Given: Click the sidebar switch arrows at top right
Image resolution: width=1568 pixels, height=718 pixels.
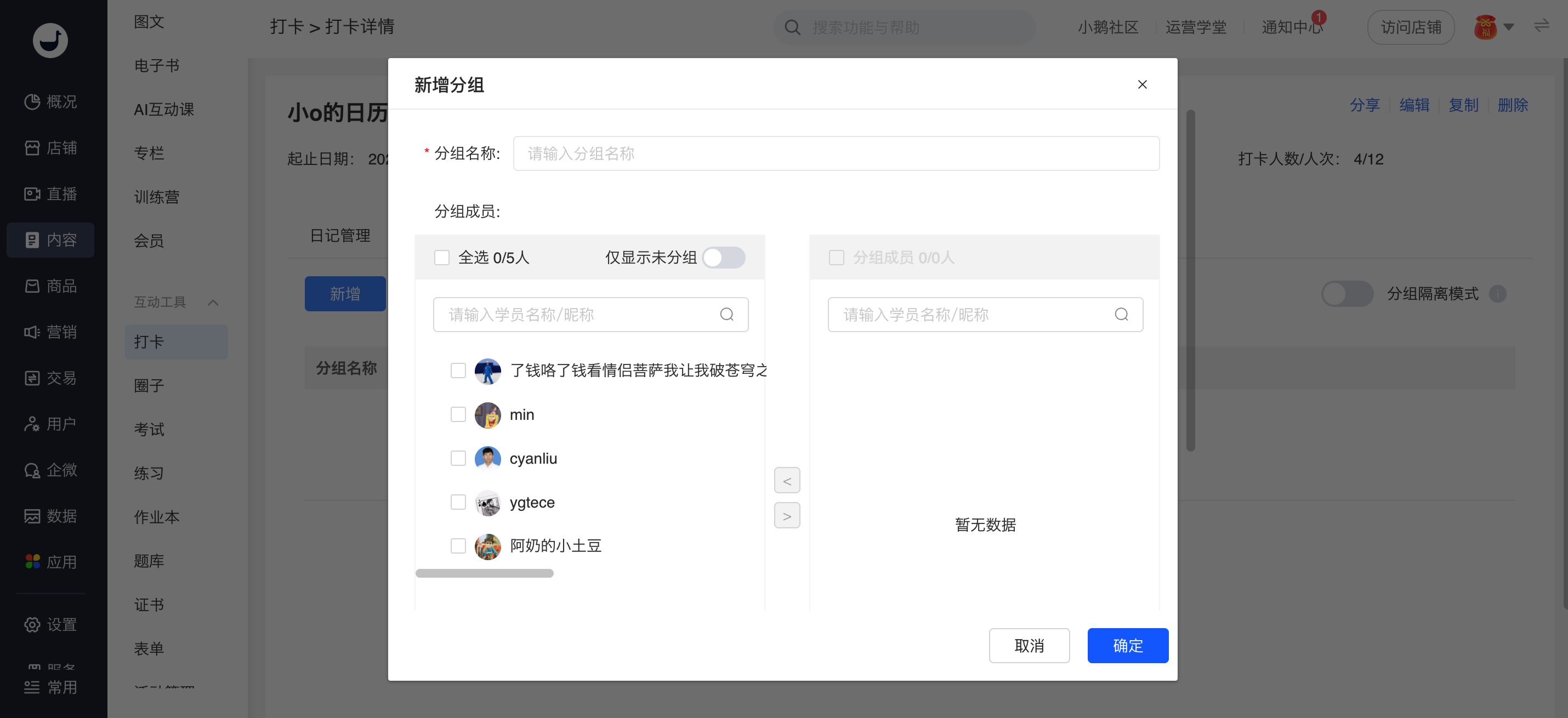Looking at the screenshot, I should click(1541, 26).
